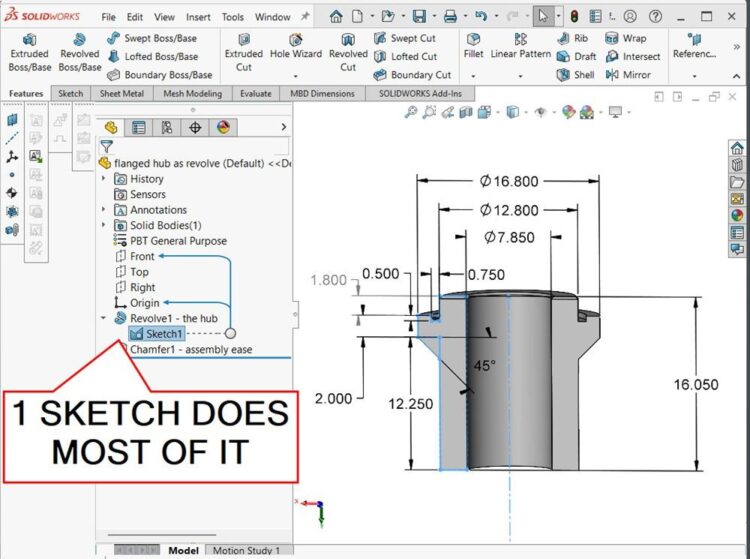
Task: Open Reference Geometry tool
Action: [694, 47]
